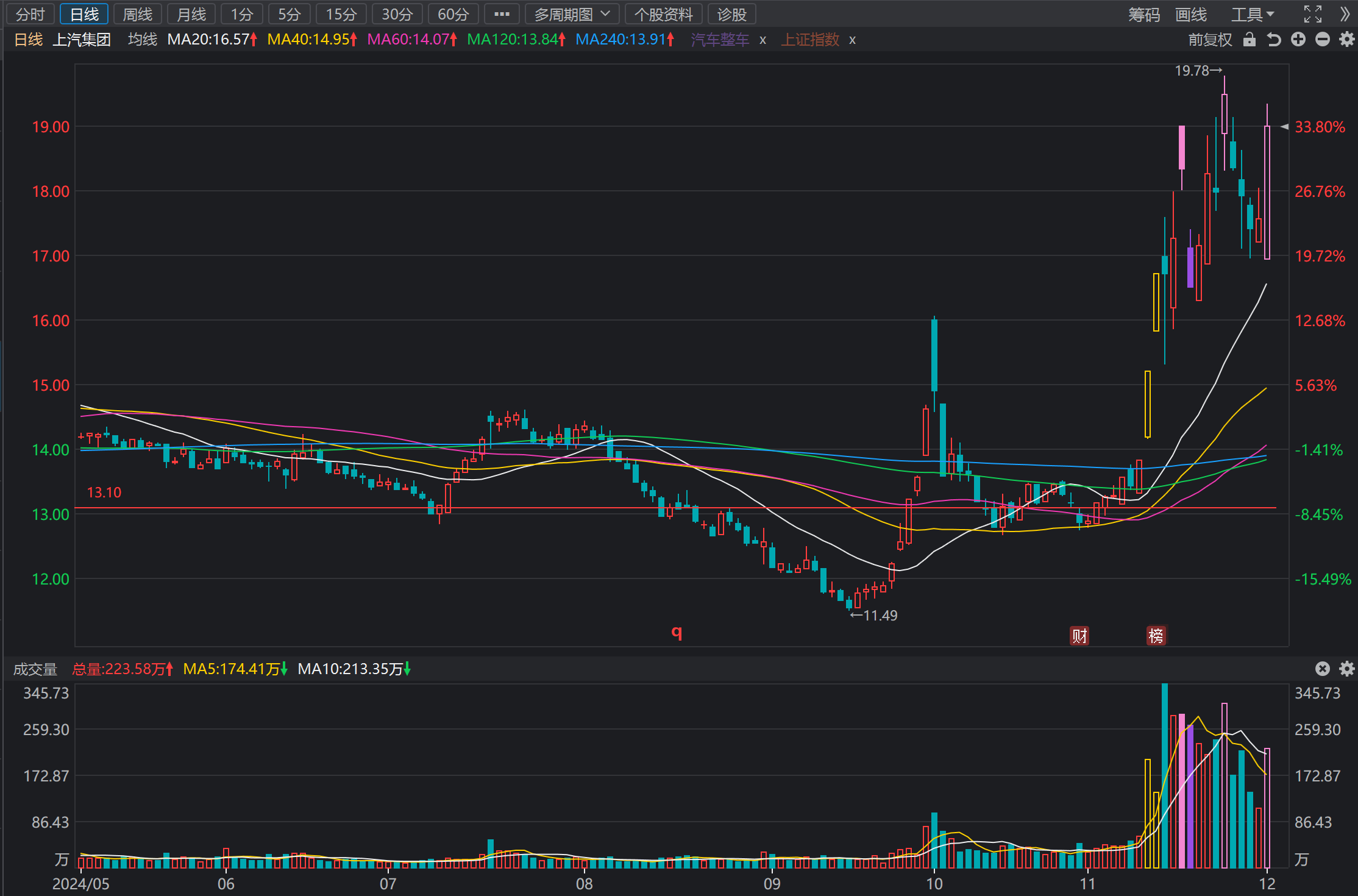1358x896 pixels.
Task: Click the undo reset chart icon
Action: pos(1274,40)
